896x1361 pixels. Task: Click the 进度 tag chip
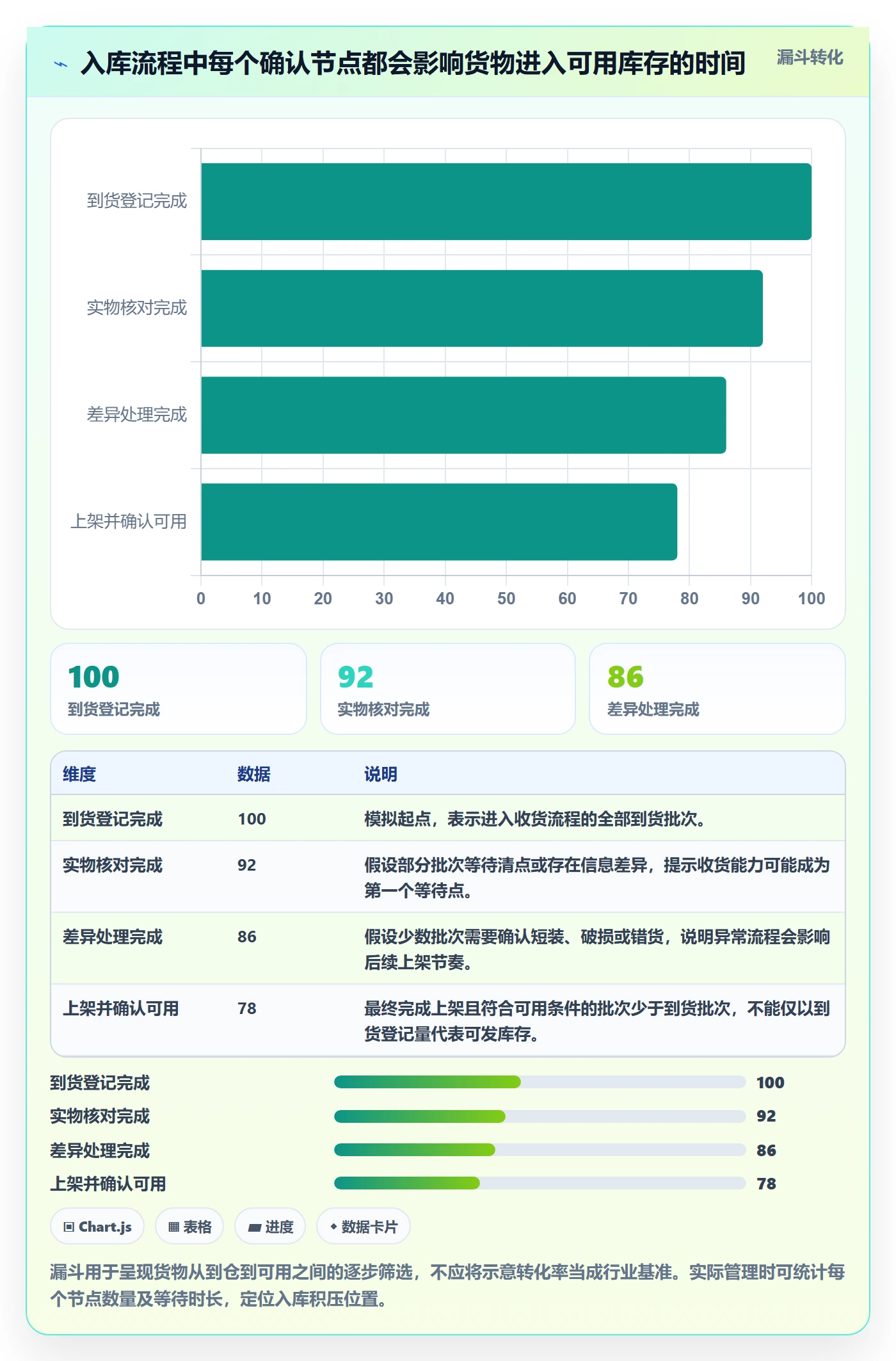270,1227
